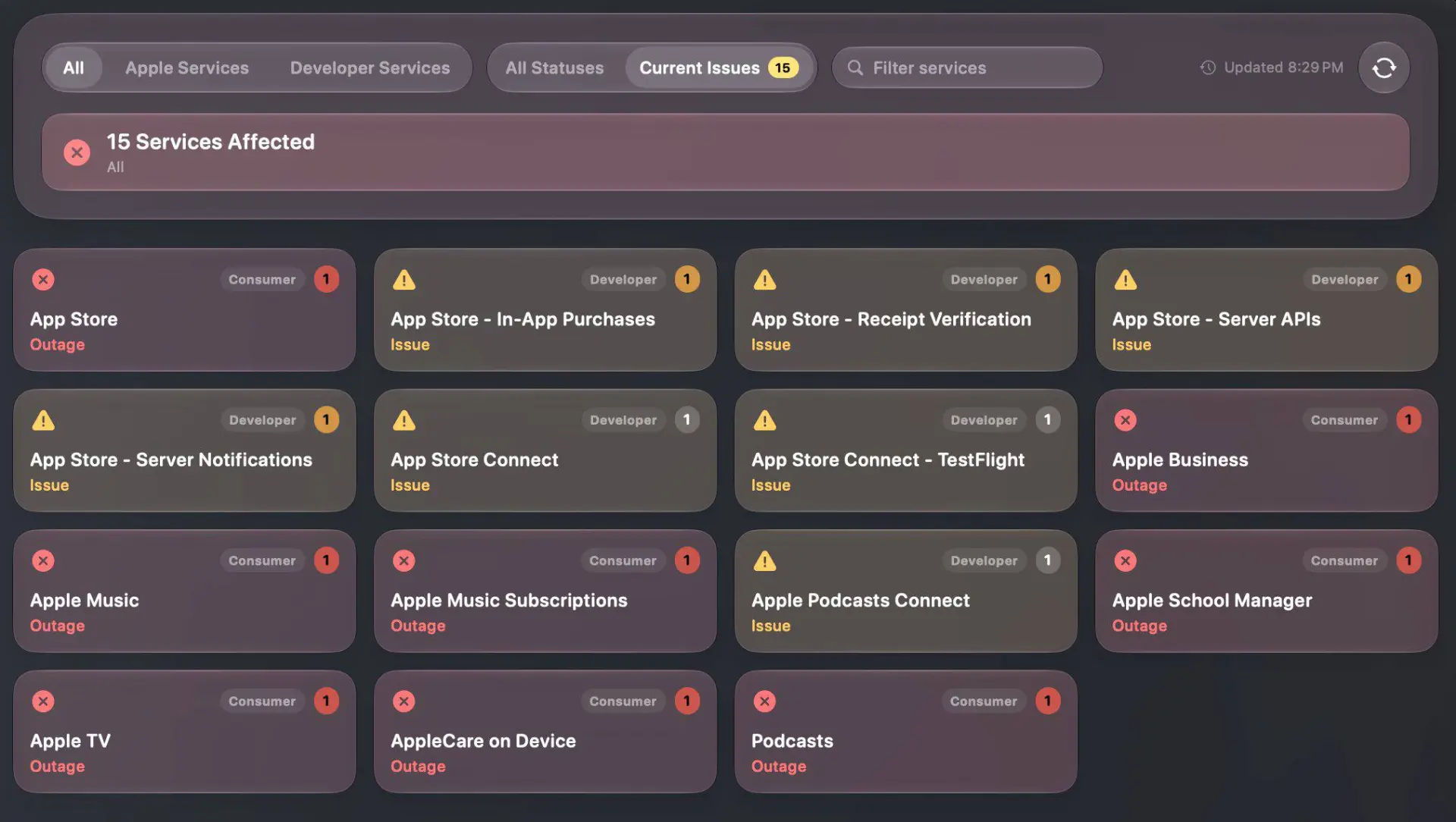Focus the Filter services search field
The height and width of the screenshot is (822, 1456).
tap(967, 67)
